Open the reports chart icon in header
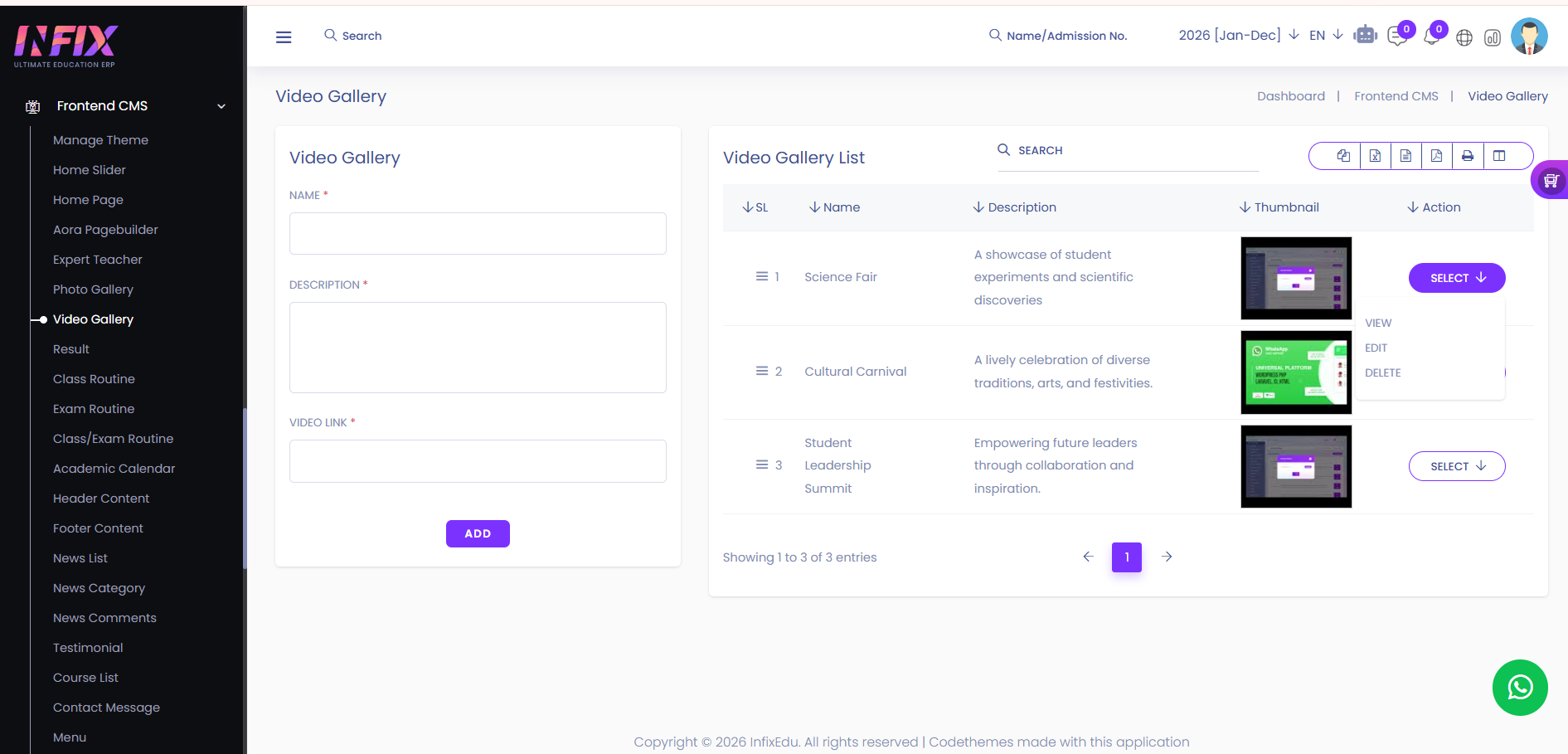 coord(1493,38)
